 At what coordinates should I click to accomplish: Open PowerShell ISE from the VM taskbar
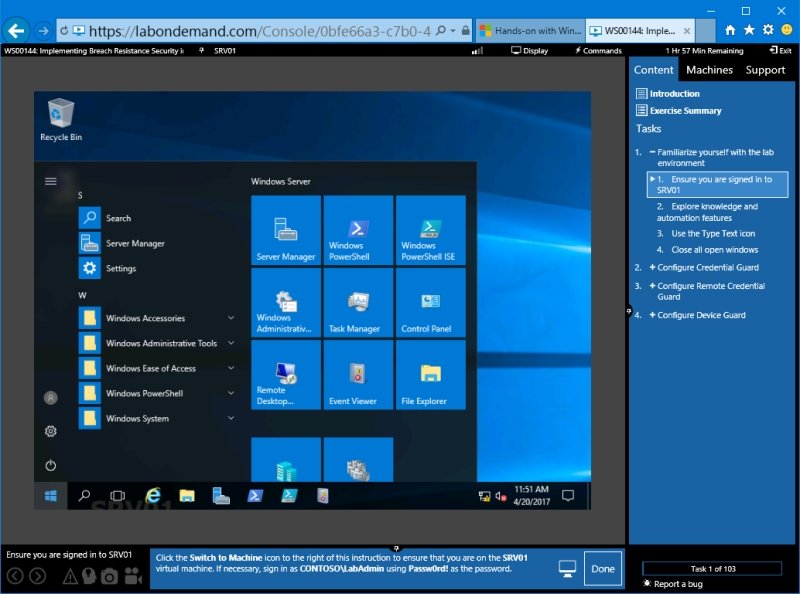[289, 496]
